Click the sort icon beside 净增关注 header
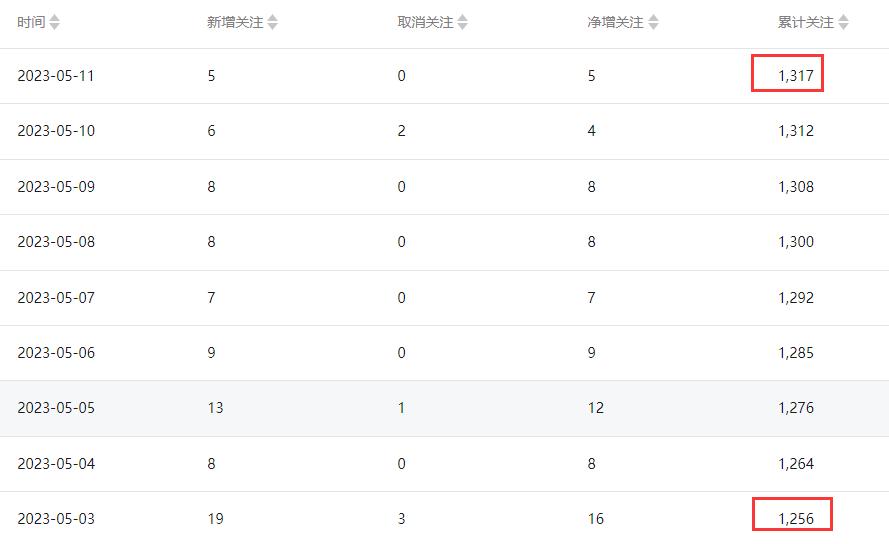 point(653,22)
